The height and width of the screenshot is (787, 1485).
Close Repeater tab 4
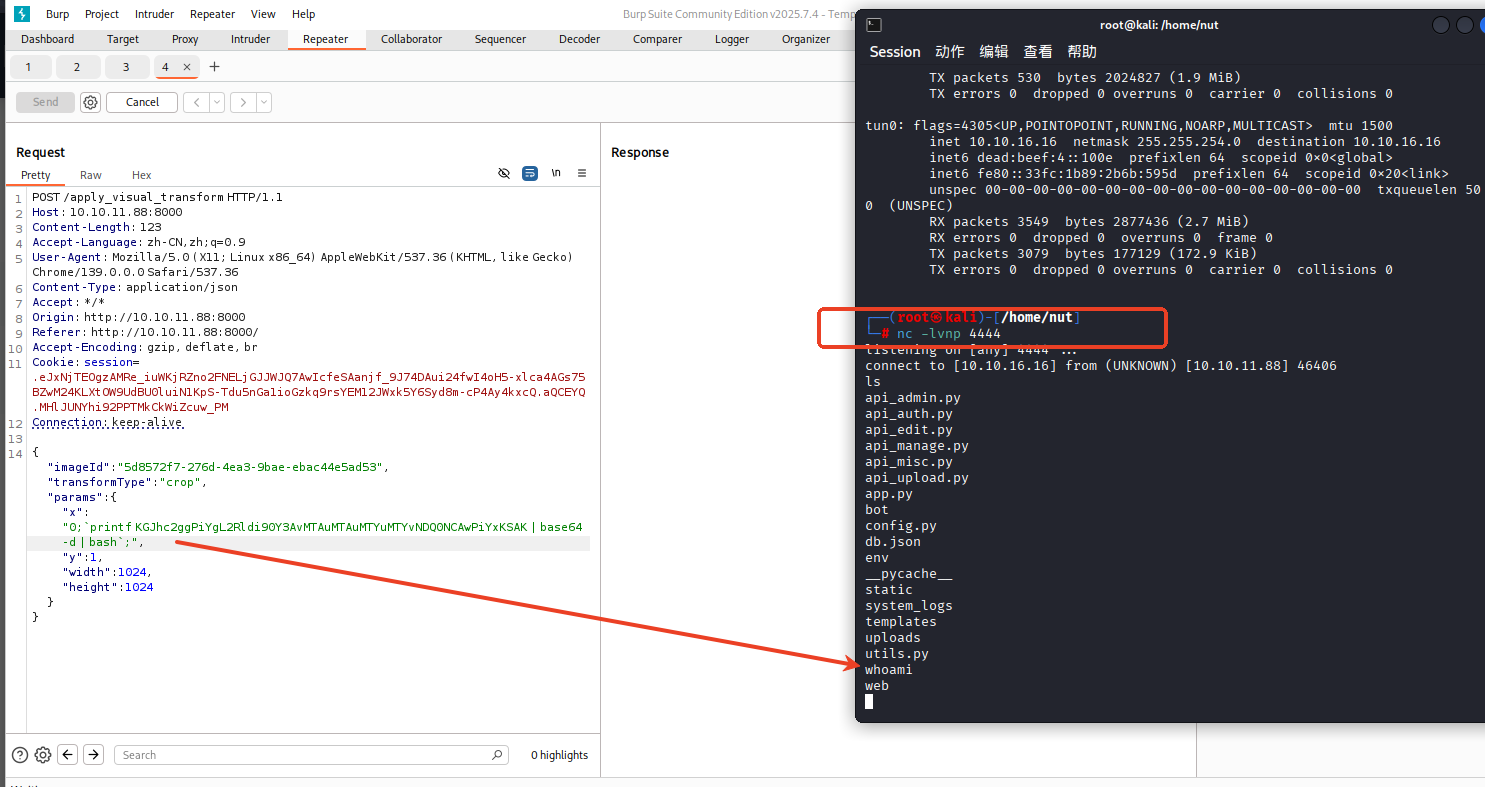click(187, 67)
